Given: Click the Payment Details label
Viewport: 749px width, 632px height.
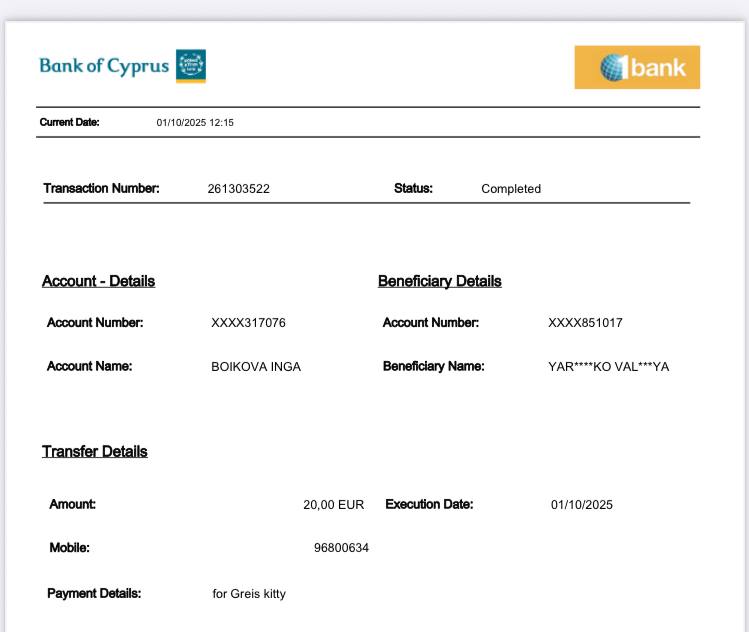Looking at the screenshot, I should [x=94, y=593].
